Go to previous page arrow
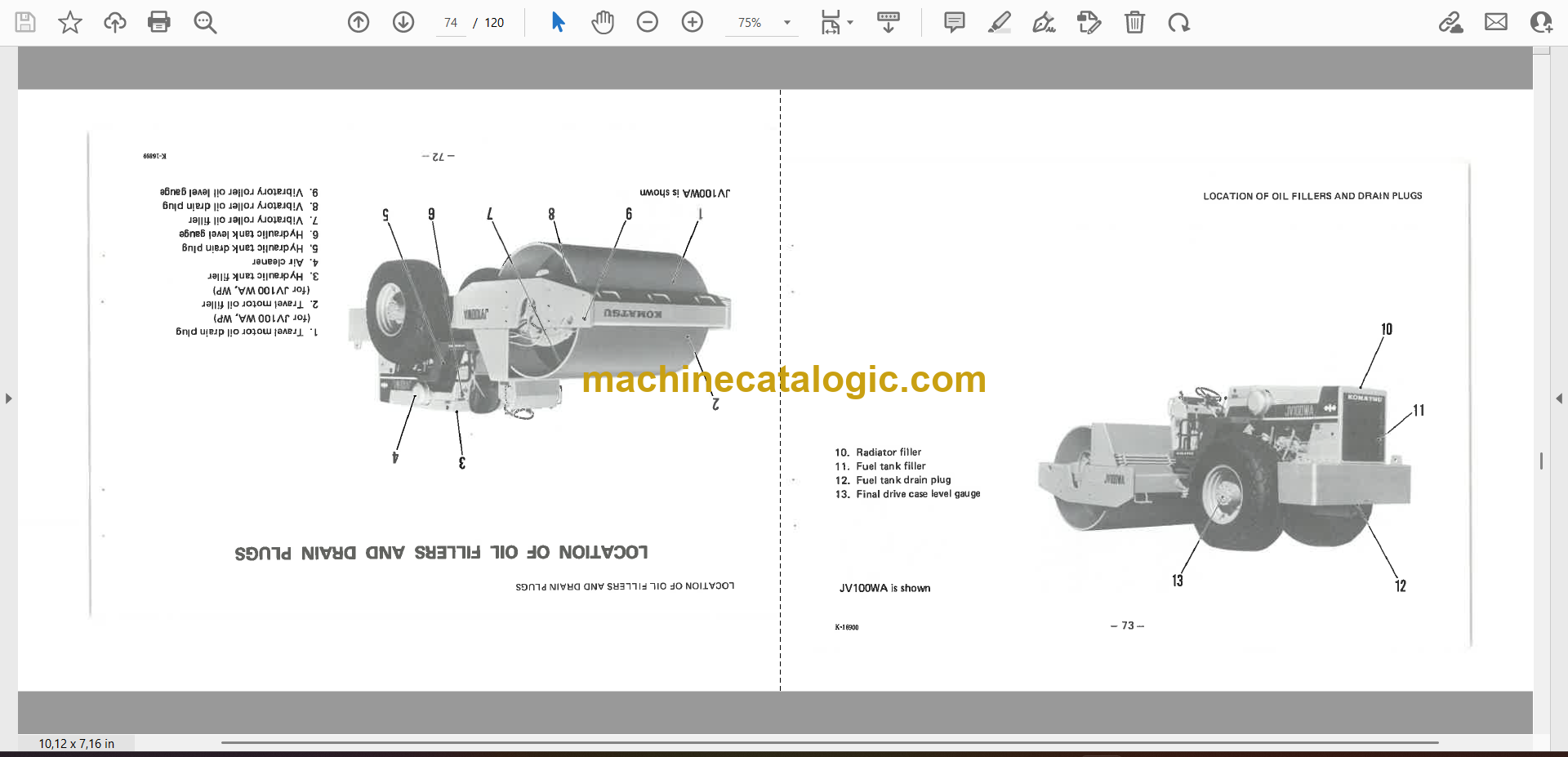Viewport: 1568px width, 757px height. tap(359, 22)
